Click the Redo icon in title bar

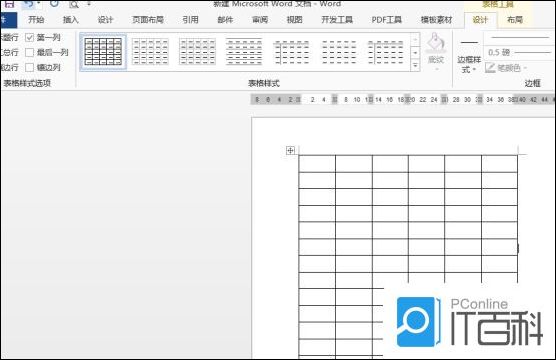tap(54, 4)
